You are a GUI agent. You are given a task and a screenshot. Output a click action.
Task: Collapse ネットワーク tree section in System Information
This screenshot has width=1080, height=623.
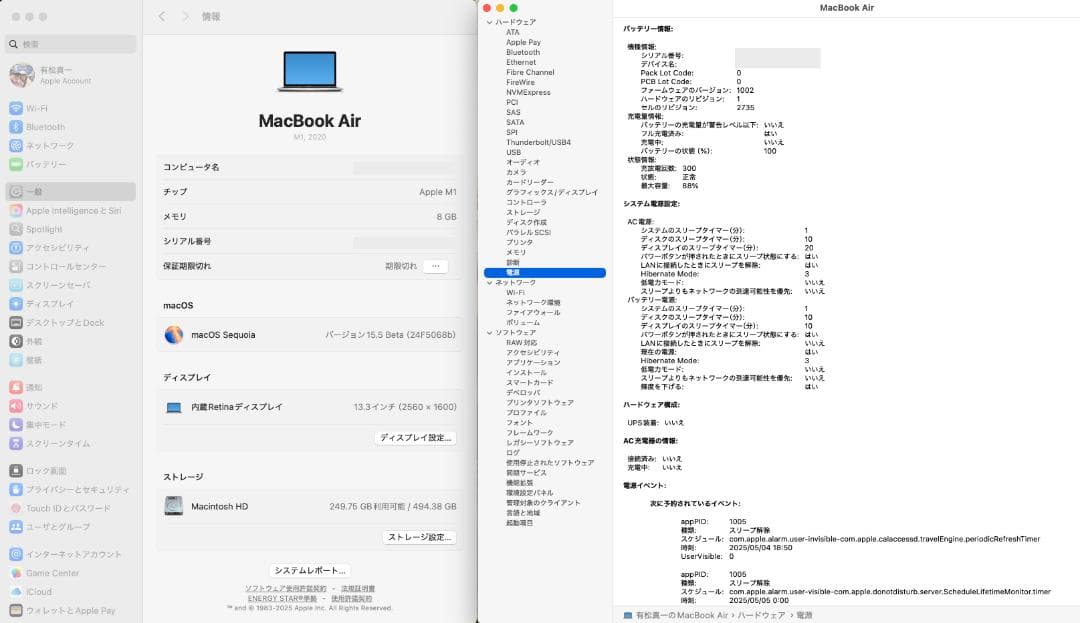[x=489, y=282]
